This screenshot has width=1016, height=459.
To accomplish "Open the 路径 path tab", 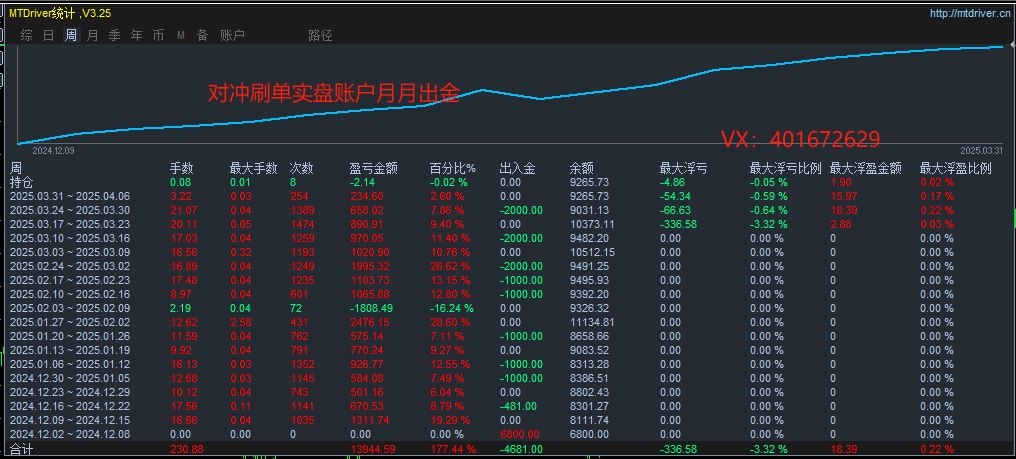I will pyautogui.click(x=320, y=36).
